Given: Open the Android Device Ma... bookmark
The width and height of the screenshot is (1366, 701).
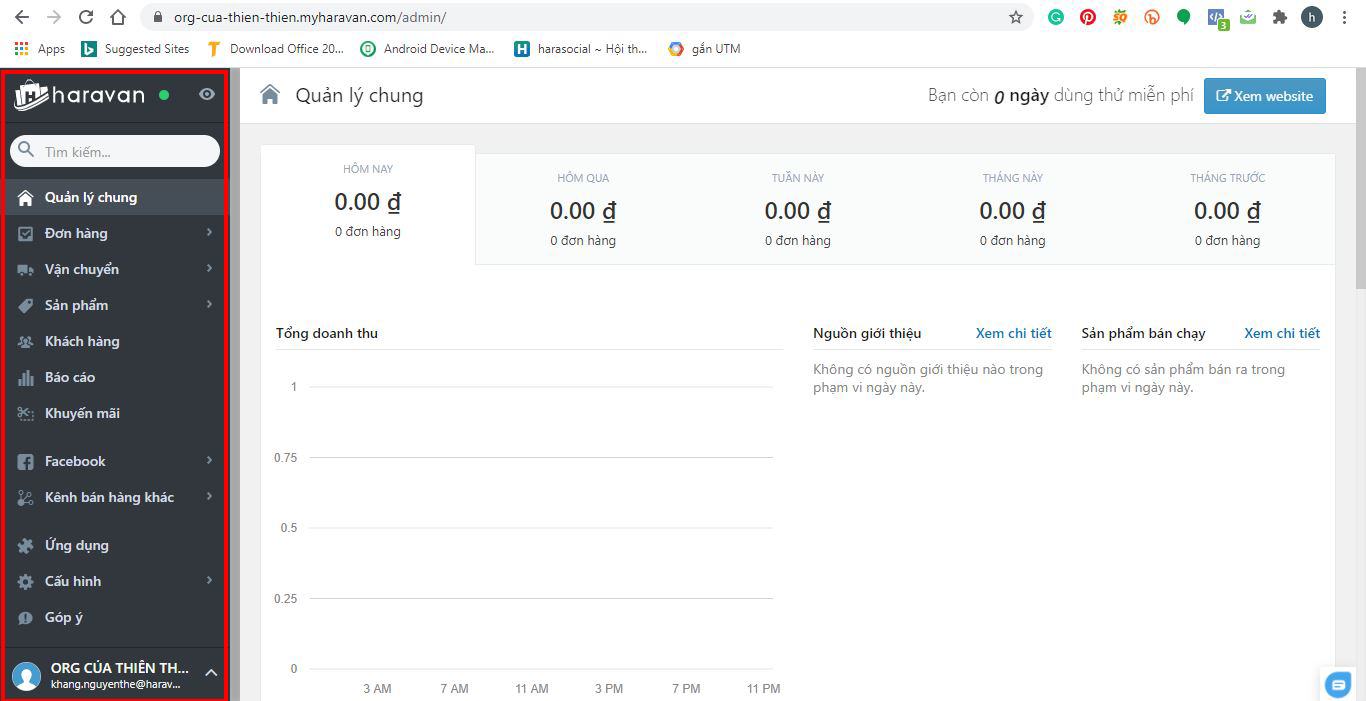Looking at the screenshot, I should (x=427, y=49).
